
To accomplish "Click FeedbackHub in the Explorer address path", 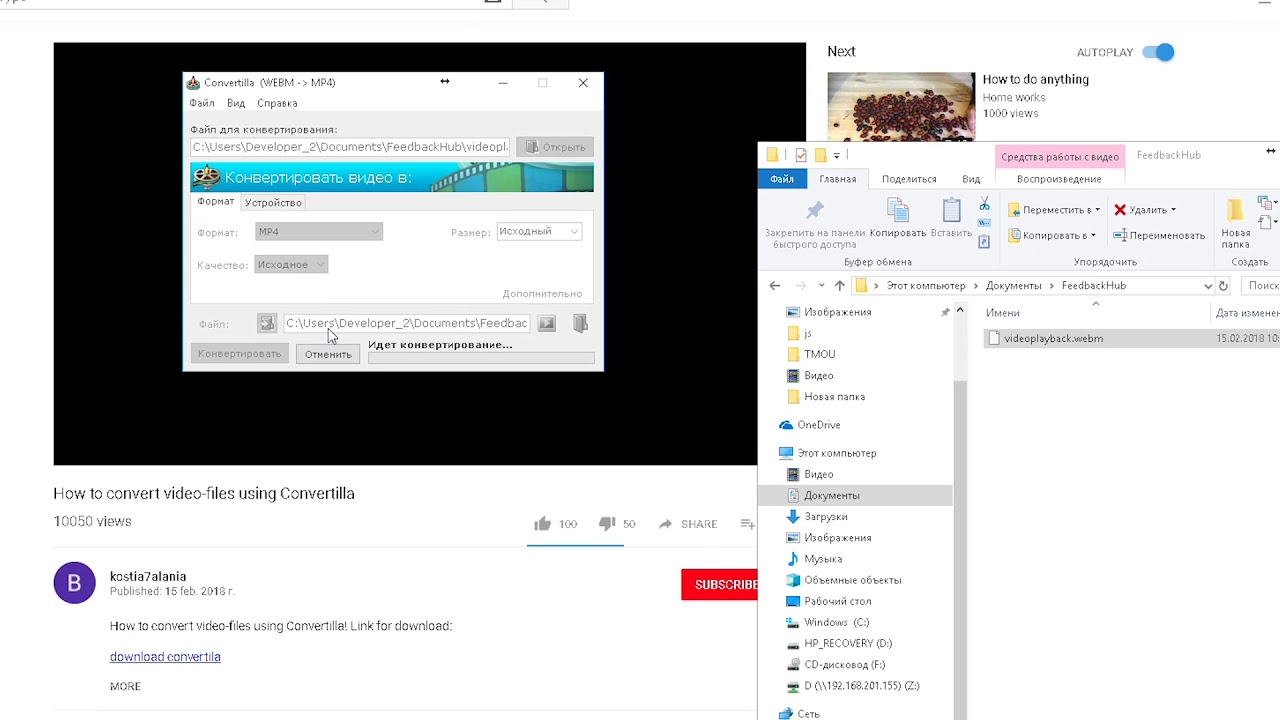I will (x=1094, y=286).
